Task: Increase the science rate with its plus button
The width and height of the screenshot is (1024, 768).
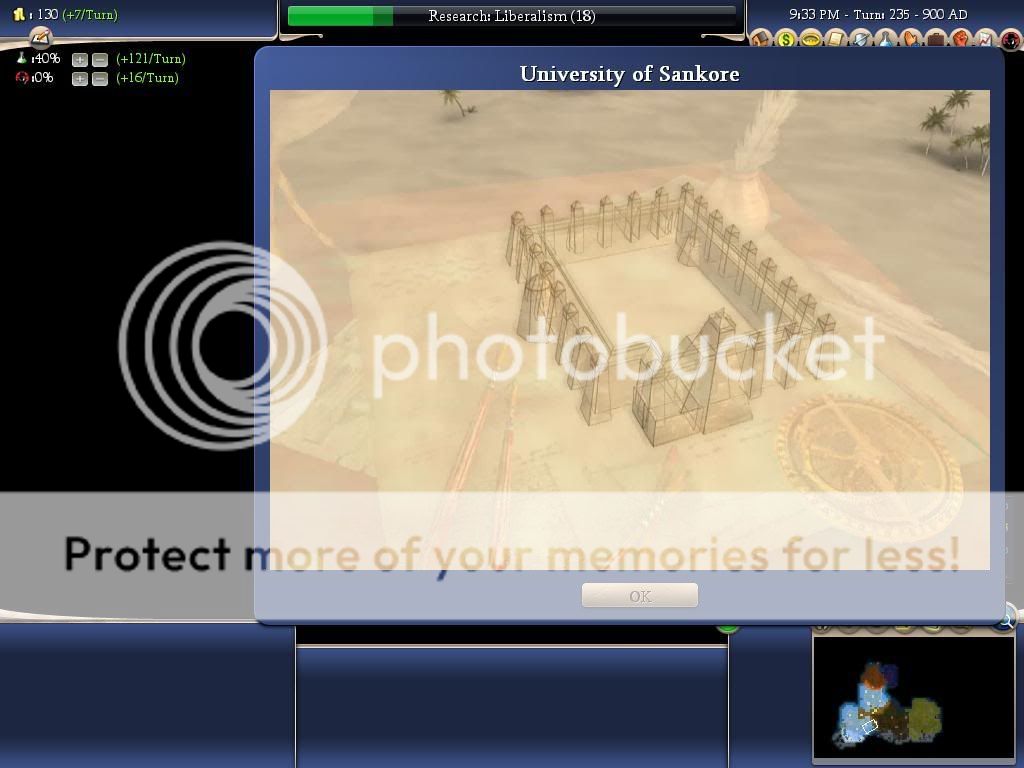Action: click(x=79, y=58)
